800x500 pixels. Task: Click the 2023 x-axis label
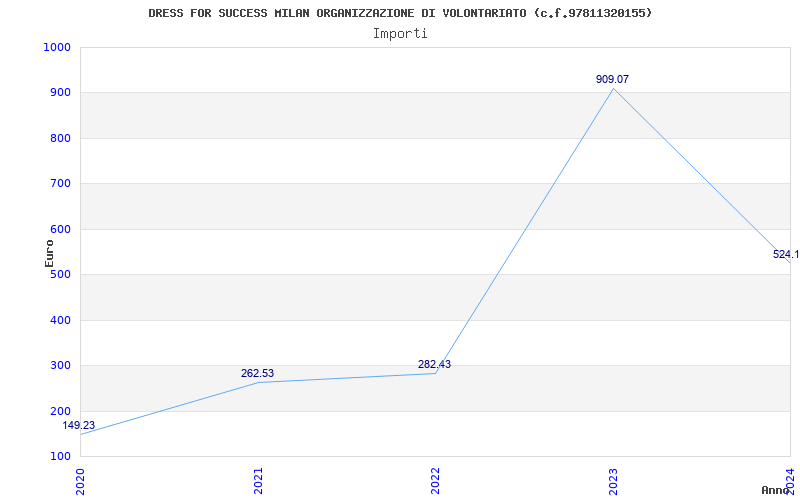point(613,481)
